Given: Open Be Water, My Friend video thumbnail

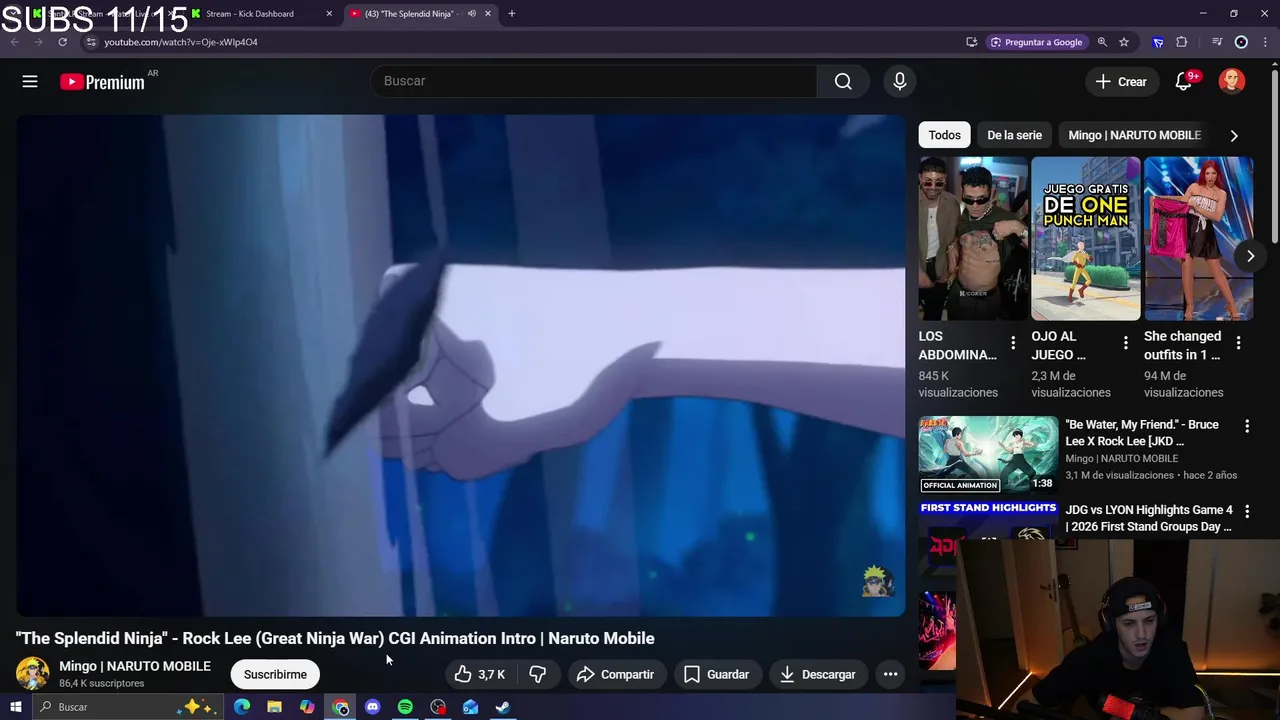Looking at the screenshot, I should click(988, 454).
